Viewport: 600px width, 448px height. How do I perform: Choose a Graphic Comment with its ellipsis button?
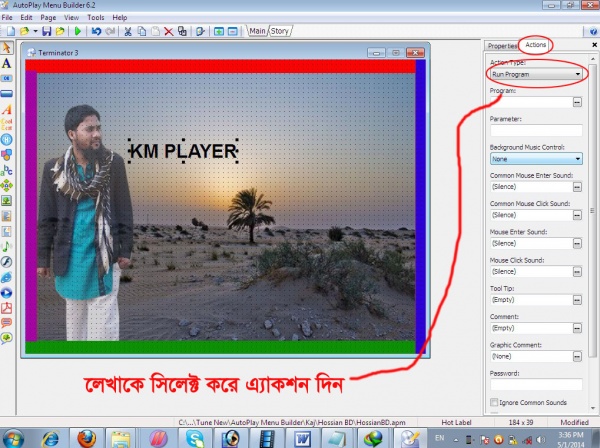(x=577, y=357)
